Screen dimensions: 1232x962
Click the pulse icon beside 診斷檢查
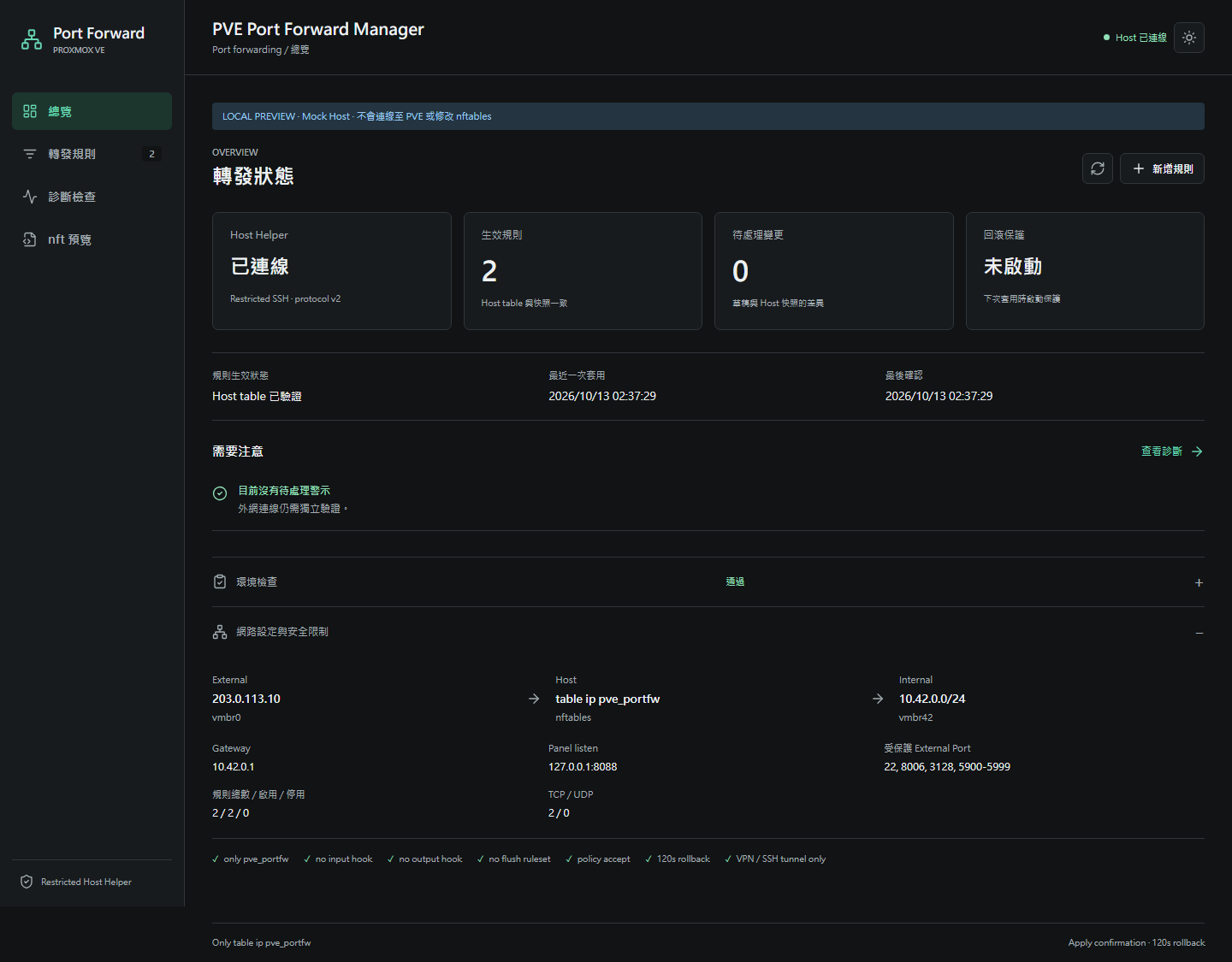point(30,197)
